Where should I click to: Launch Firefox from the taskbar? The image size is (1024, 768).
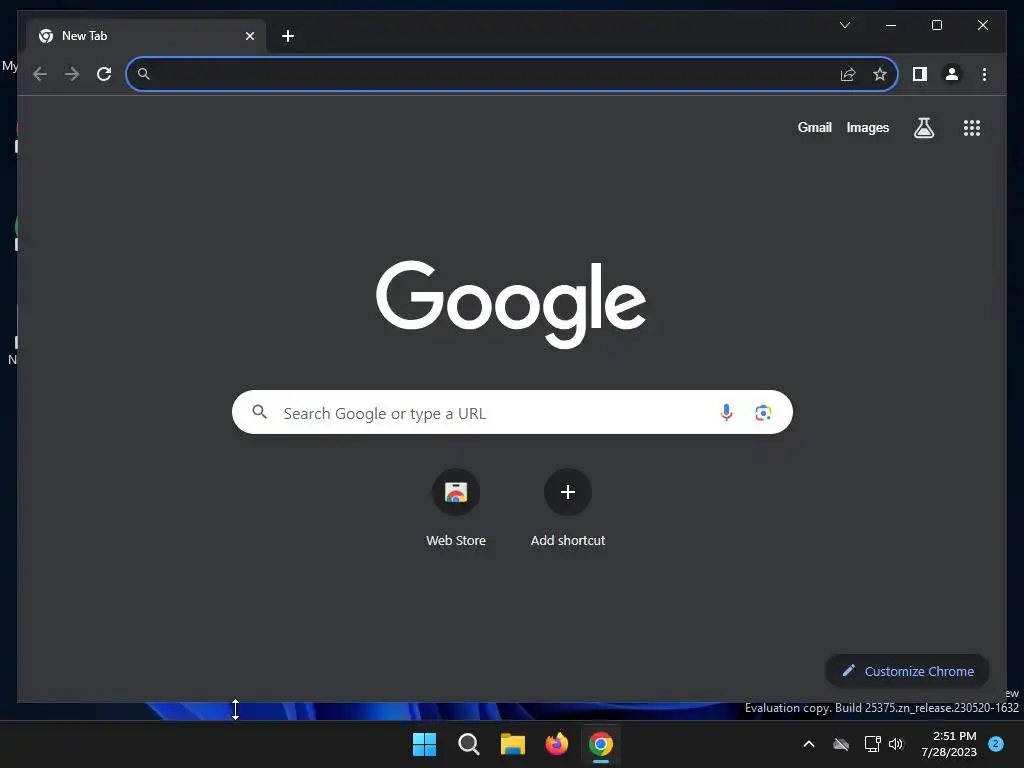[x=556, y=744]
